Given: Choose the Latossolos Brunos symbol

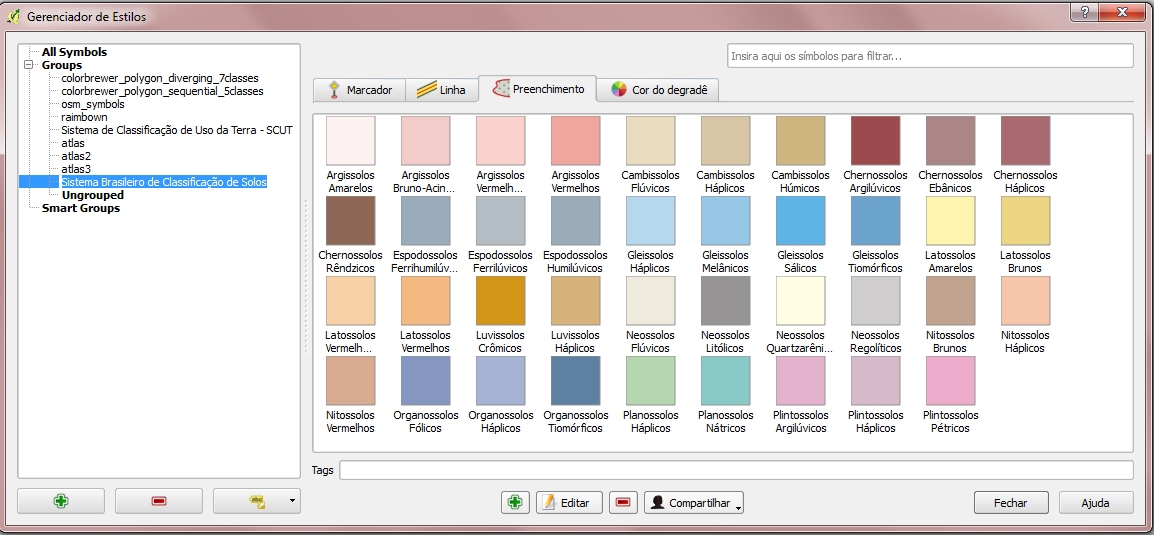Looking at the screenshot, I should point(1026,221).
